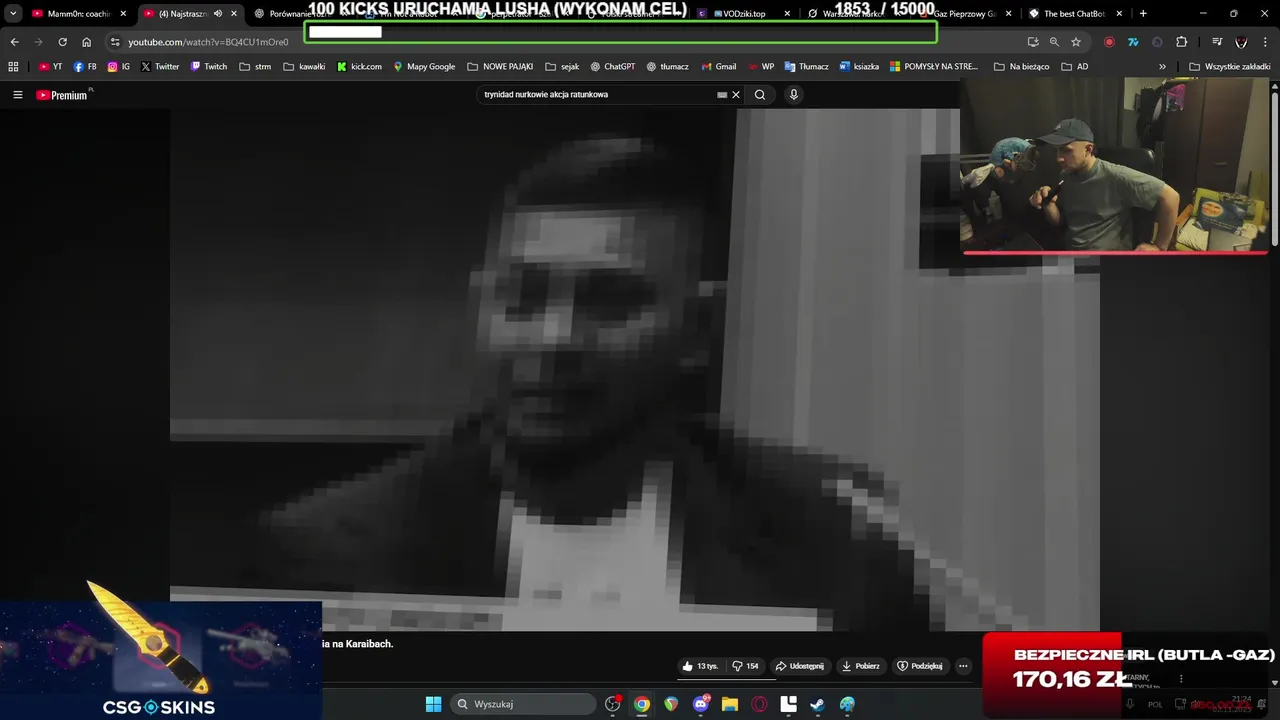Open the kick.com bookmark
Viewport: 1280px width, 720px height.
pos(359,67)
